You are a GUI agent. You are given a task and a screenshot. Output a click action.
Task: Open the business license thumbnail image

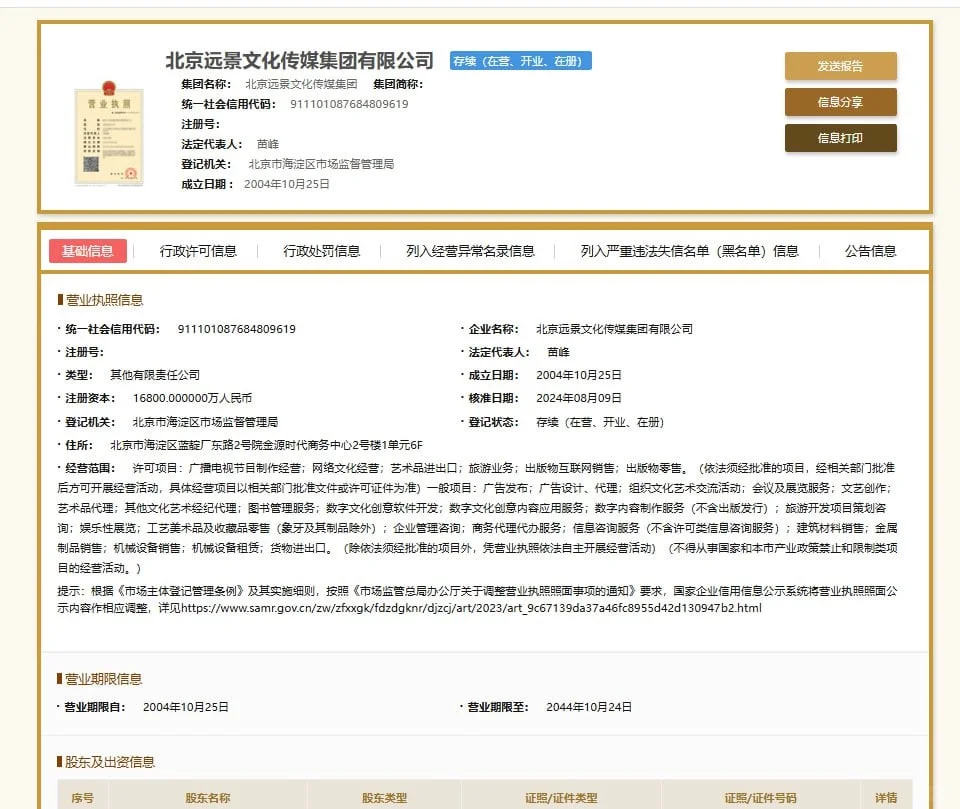tap(108, 133)
